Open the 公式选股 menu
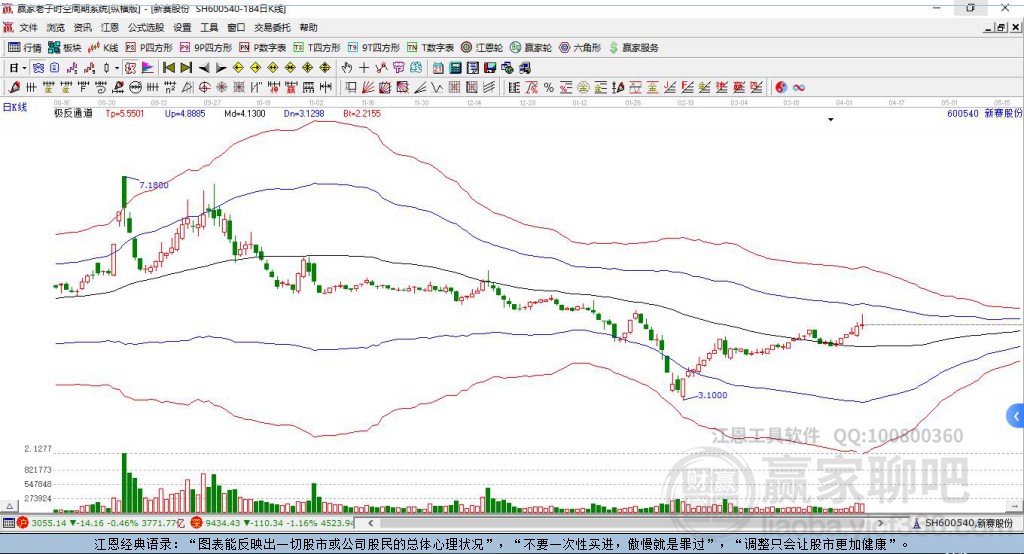This screenshot has height=554, width=1024. point(146,27)
